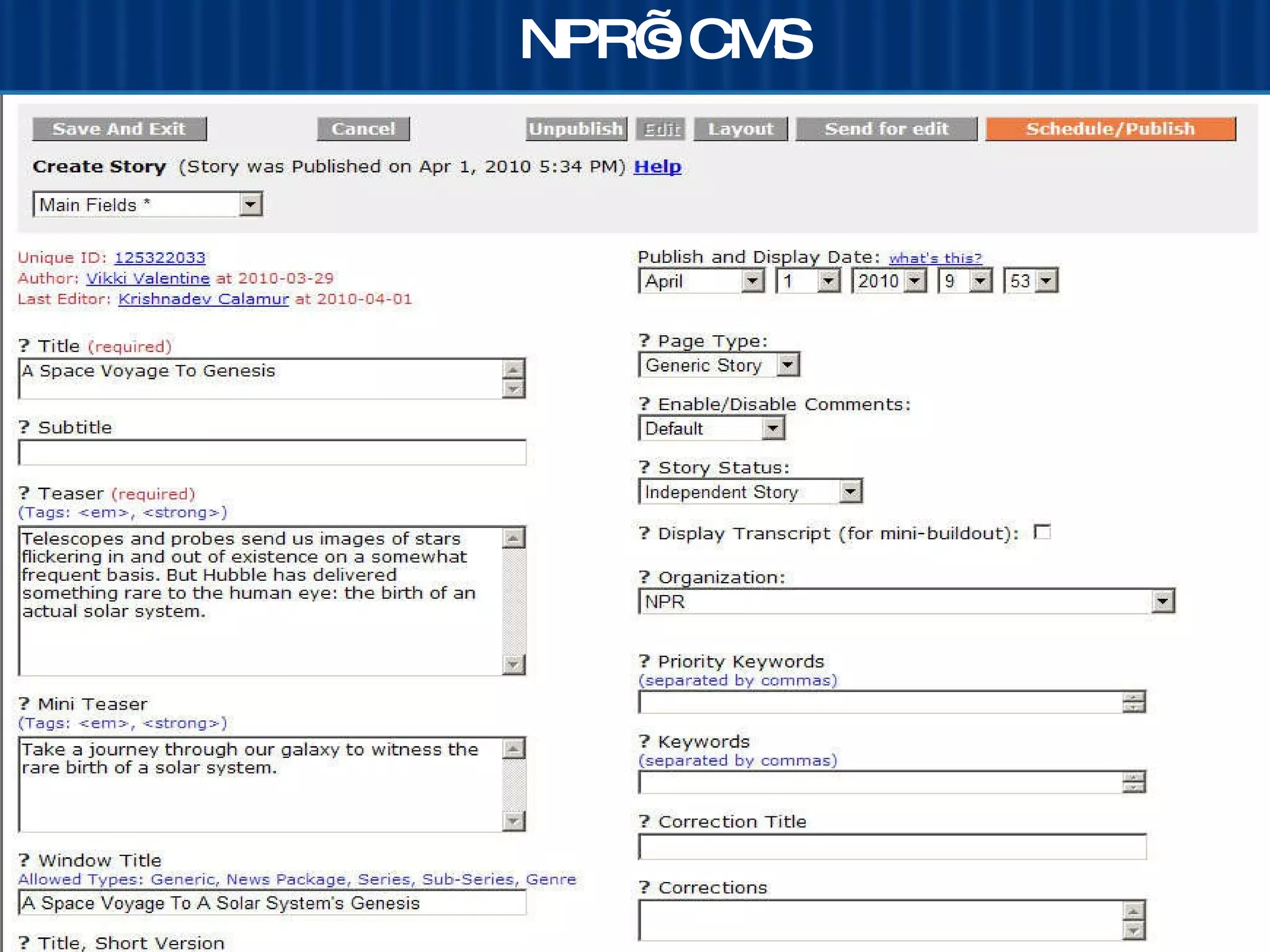This screenshot has height=952, width=1270.
Task: Click the question mark beside Story Status
Action: pyautogui.click(x=644, y=467)
